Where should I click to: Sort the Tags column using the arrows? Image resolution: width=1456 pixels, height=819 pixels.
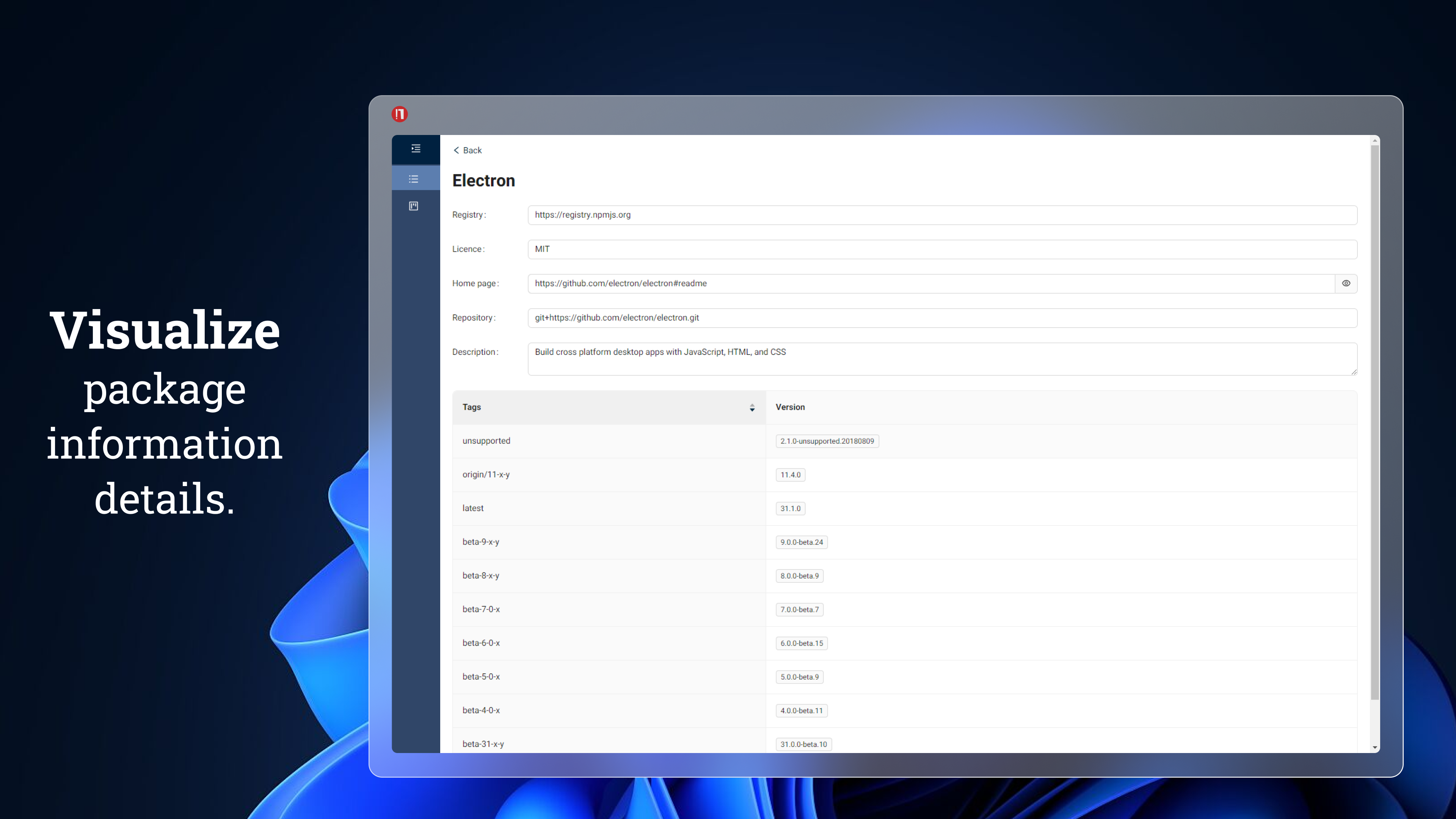752,408
